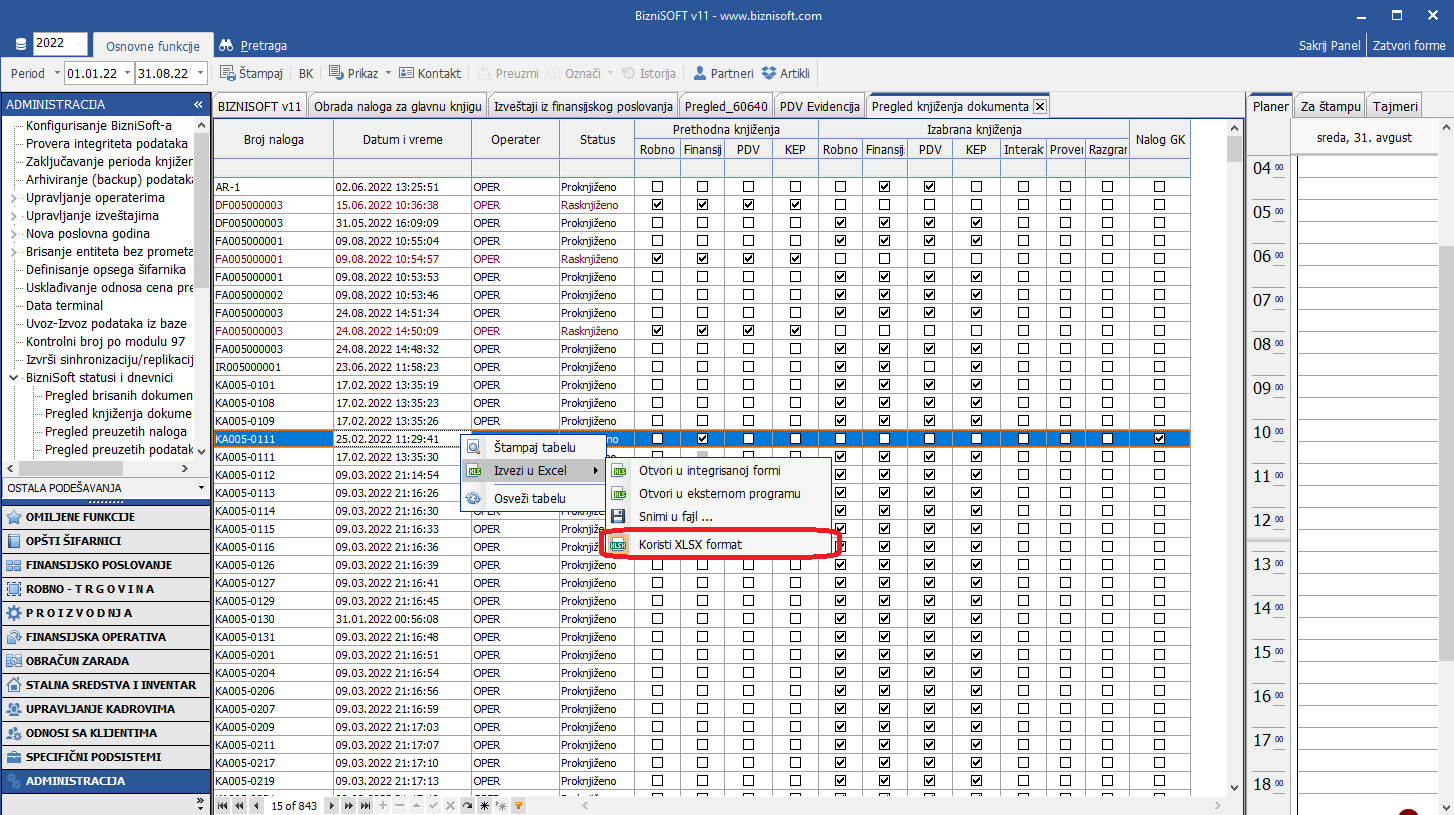
Task: Open the year 2022 combo box
Action: click(60, 43)
